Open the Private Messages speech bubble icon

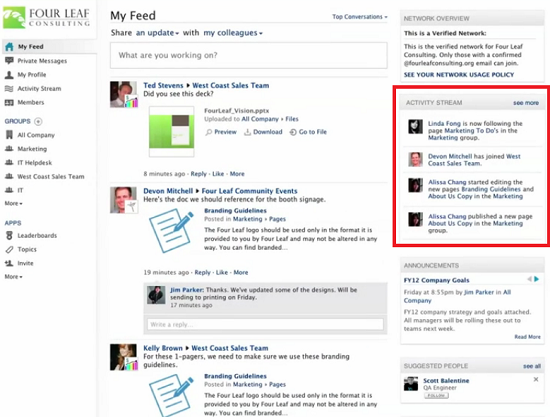coord(9,61)
